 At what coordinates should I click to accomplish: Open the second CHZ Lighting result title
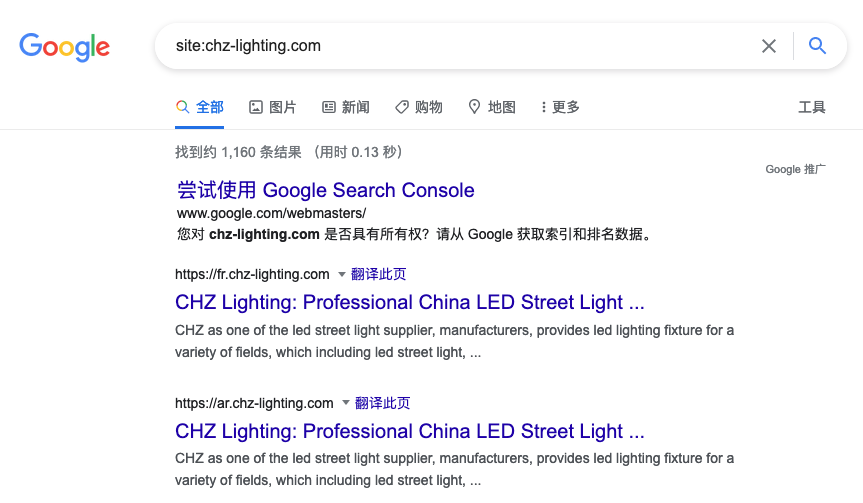coord(409,431)
